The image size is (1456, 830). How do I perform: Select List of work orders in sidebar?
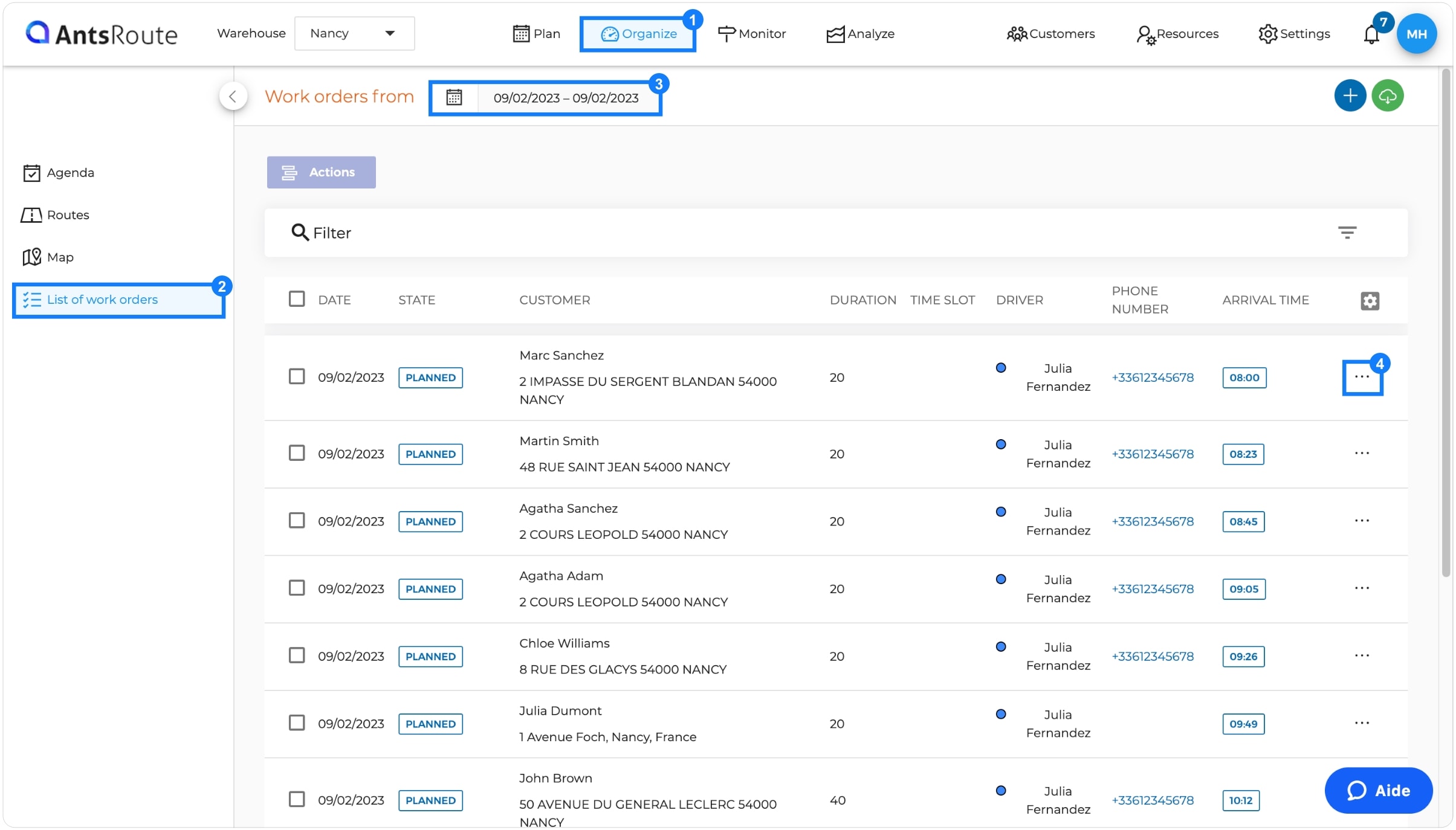pyautogui.click(x=118, y=300)
